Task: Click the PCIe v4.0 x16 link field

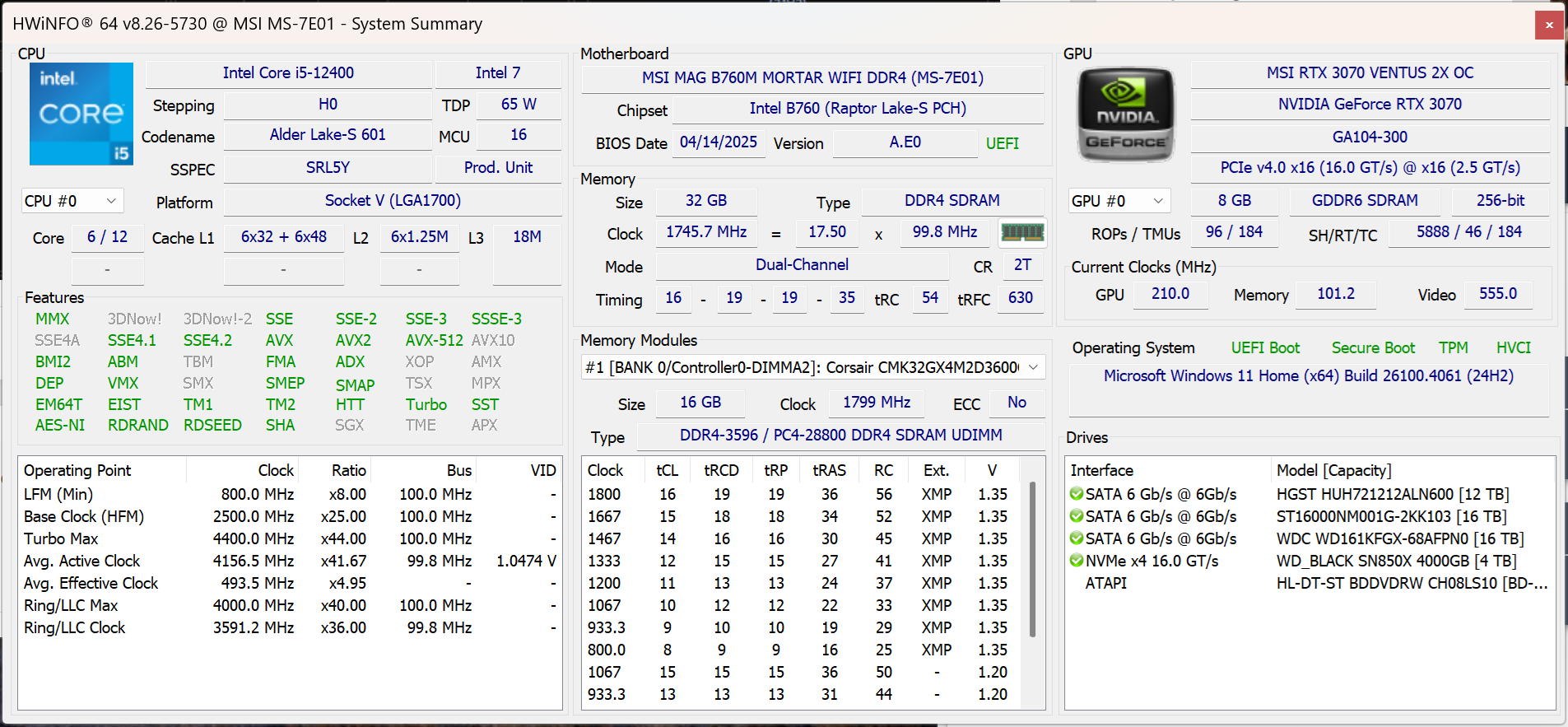Action: coord(1370,168)
